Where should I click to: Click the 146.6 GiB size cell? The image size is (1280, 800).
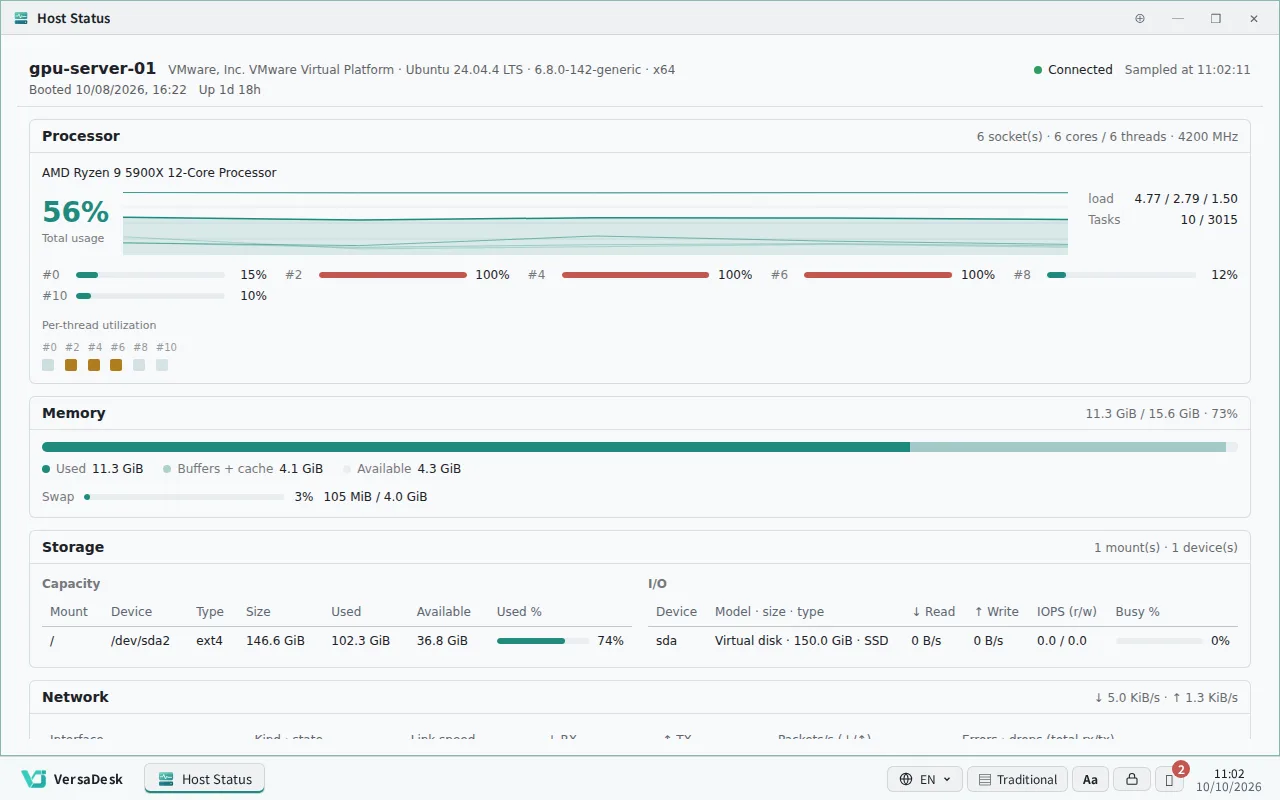275,641
